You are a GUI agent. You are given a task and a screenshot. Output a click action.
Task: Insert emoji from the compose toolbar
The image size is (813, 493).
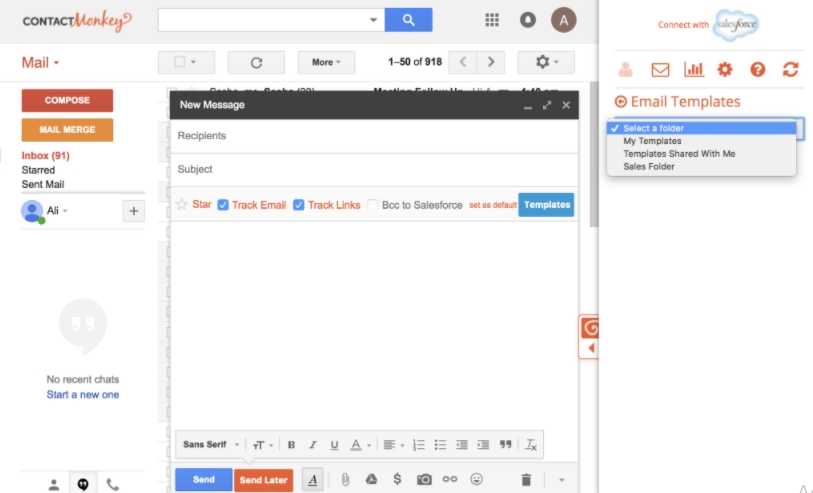pos(476,480)
